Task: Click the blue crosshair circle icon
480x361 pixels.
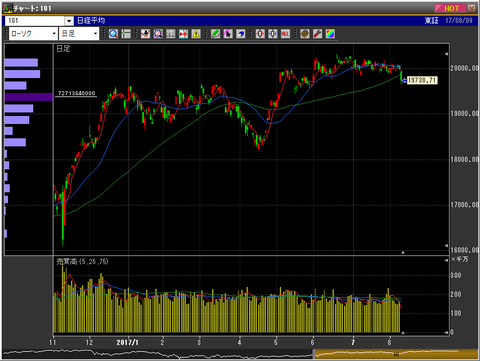Action: tap(273, 34)
